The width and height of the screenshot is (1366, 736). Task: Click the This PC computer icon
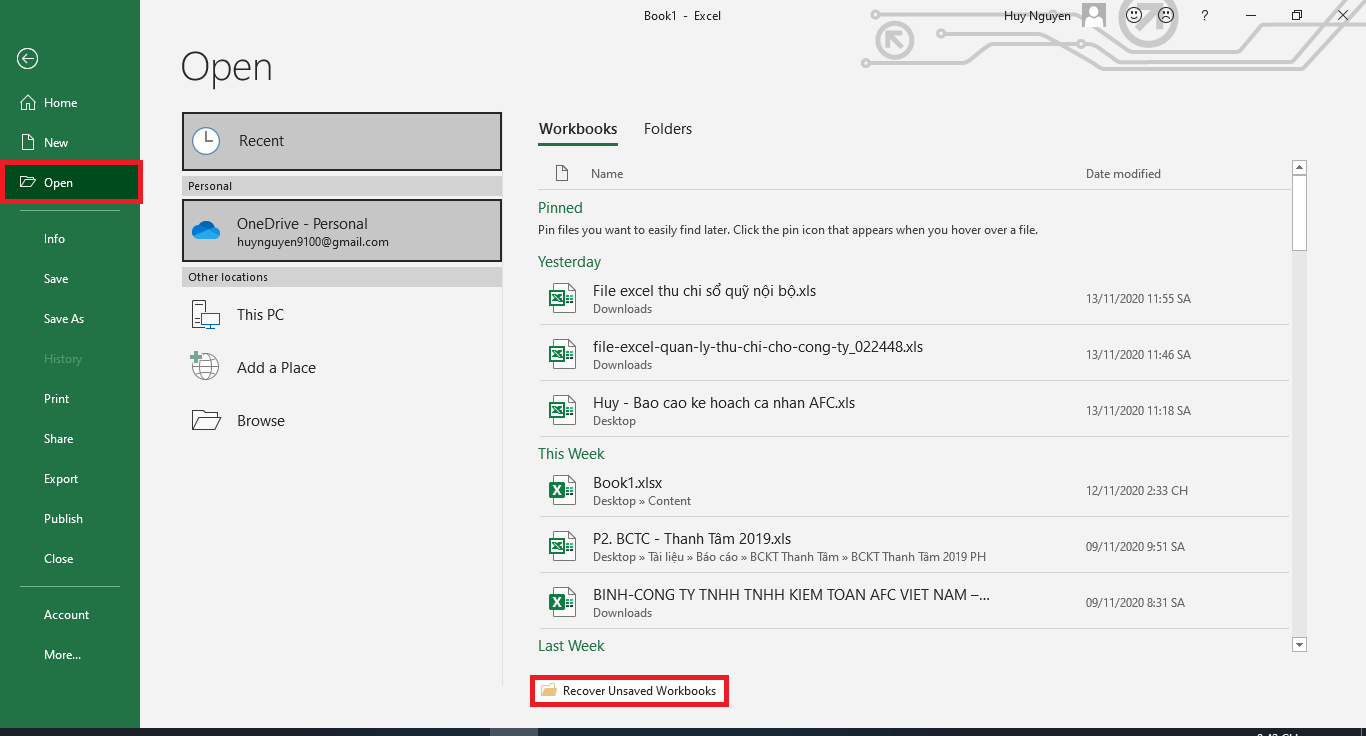(205, 315)
